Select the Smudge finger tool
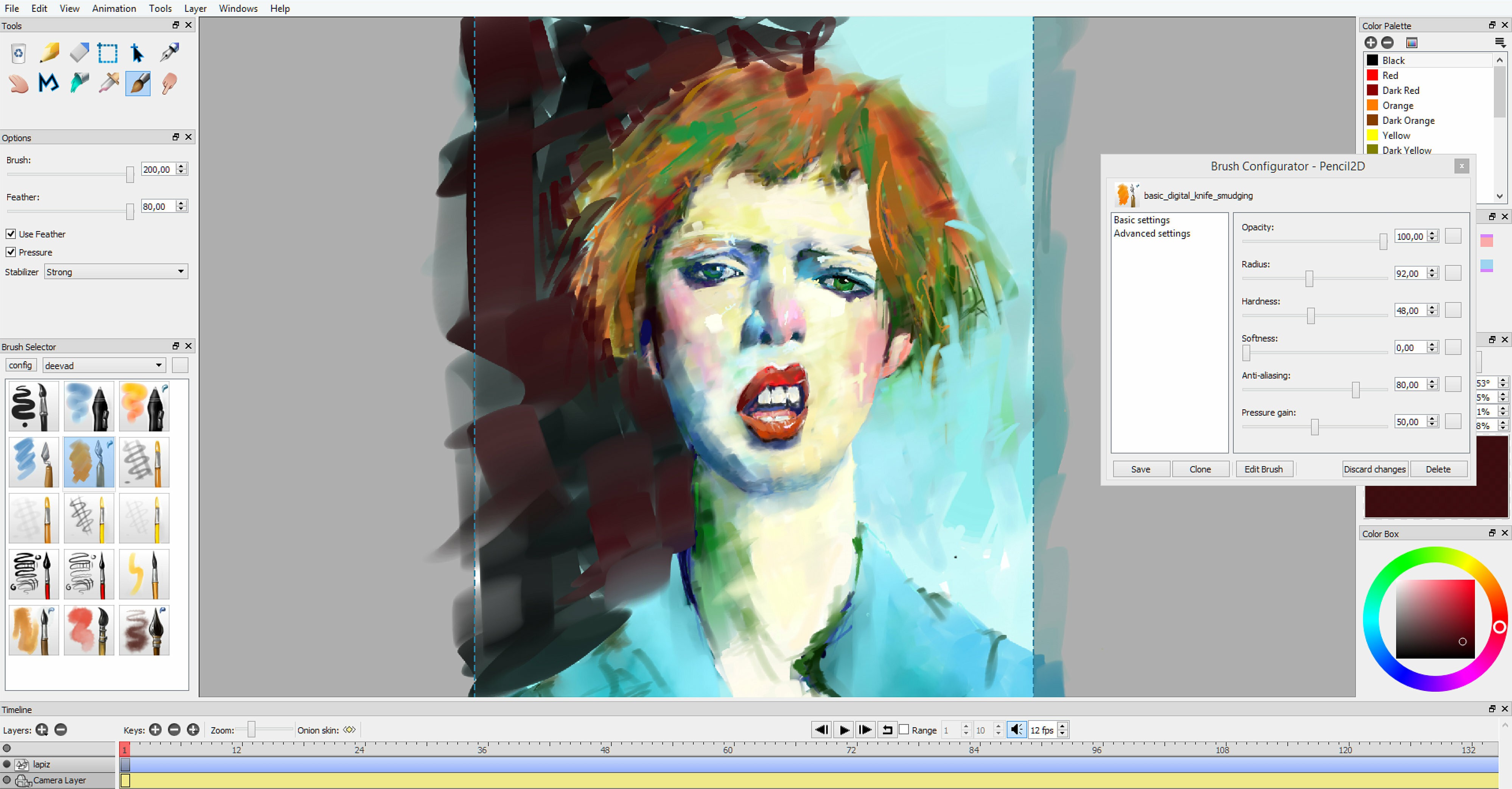 pos(169,83)
